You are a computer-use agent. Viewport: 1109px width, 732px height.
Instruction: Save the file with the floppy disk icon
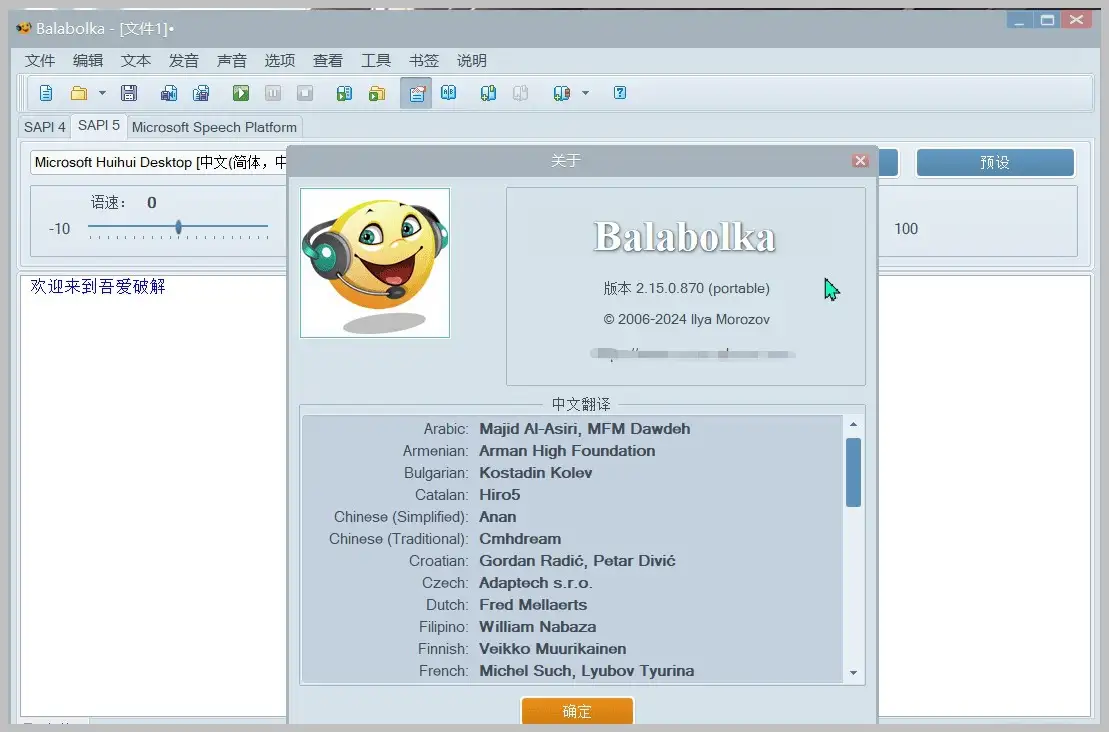[129, 93]
